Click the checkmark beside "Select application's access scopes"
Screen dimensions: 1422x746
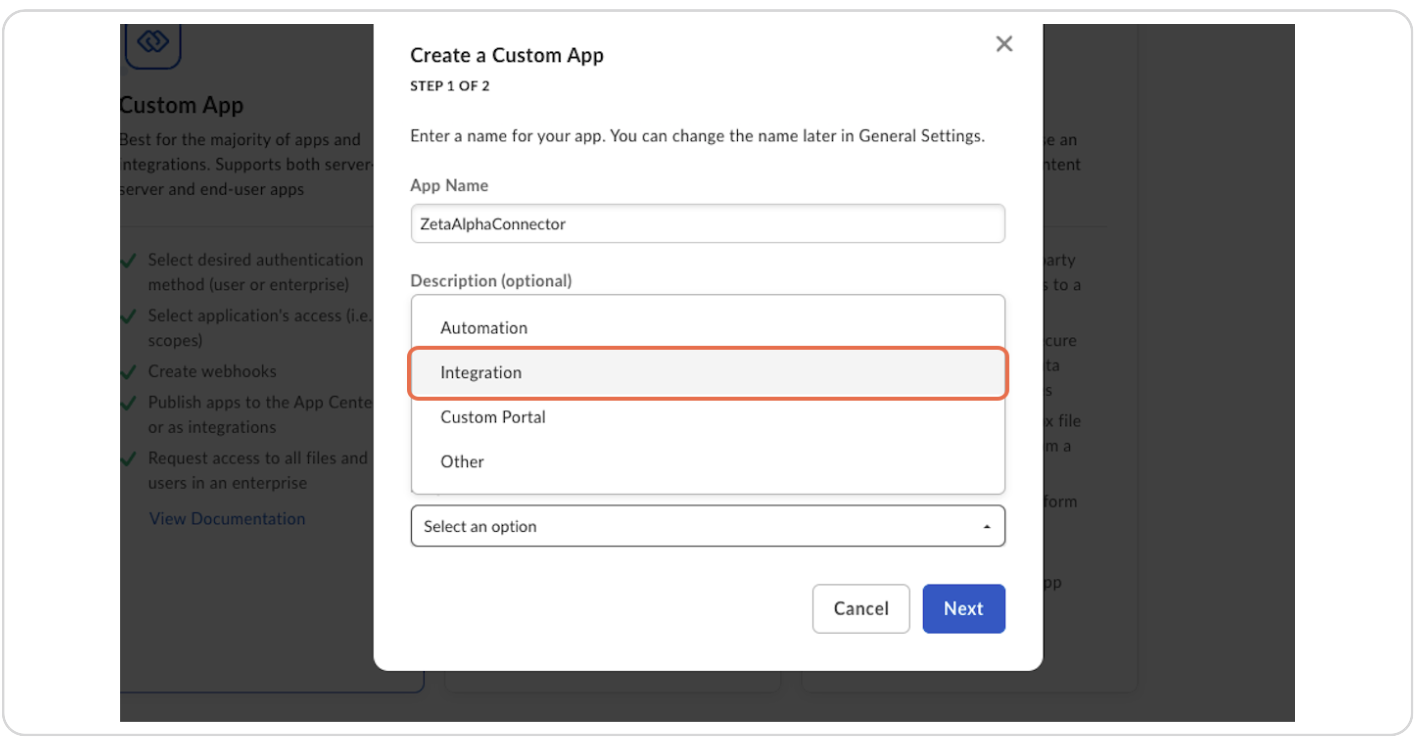tap(130, 316)
